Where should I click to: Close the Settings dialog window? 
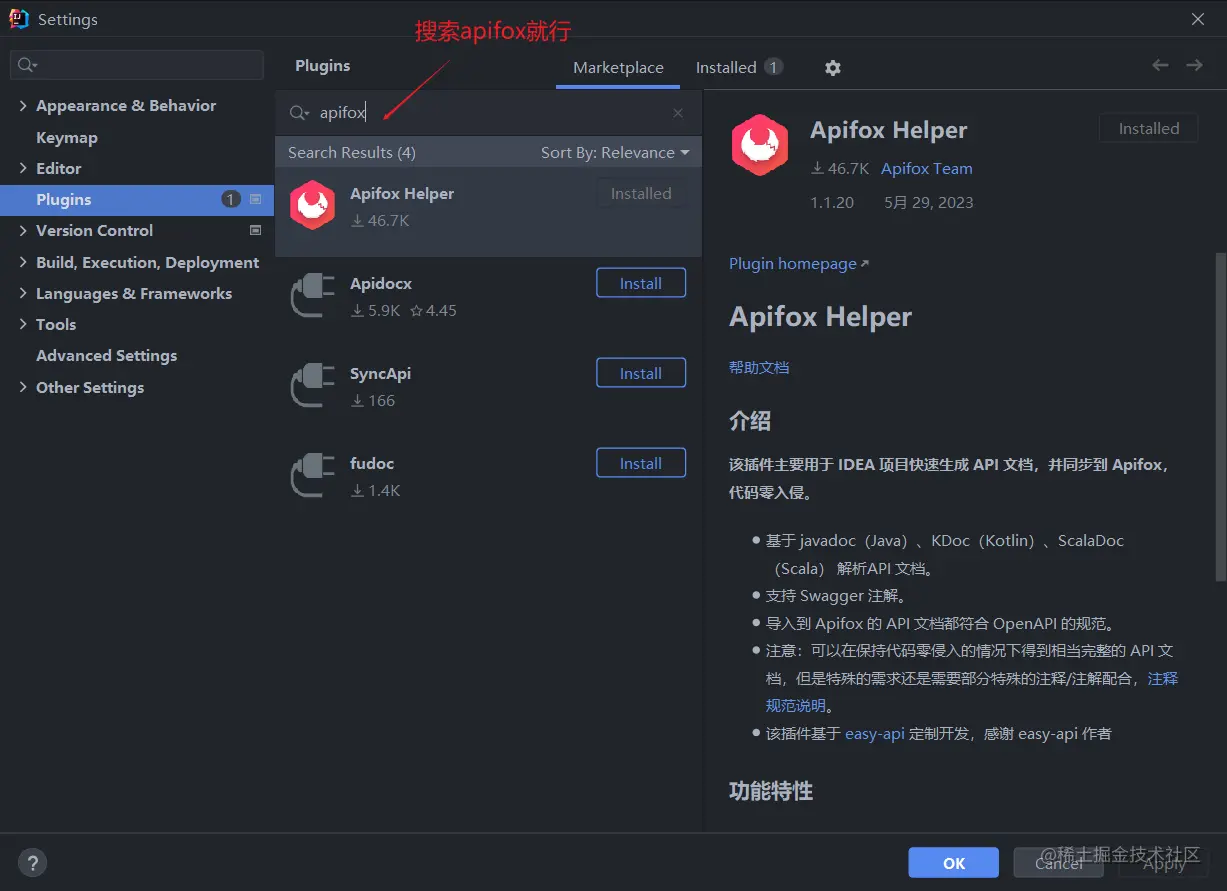pyautogui.click(x=1198, y=19)
